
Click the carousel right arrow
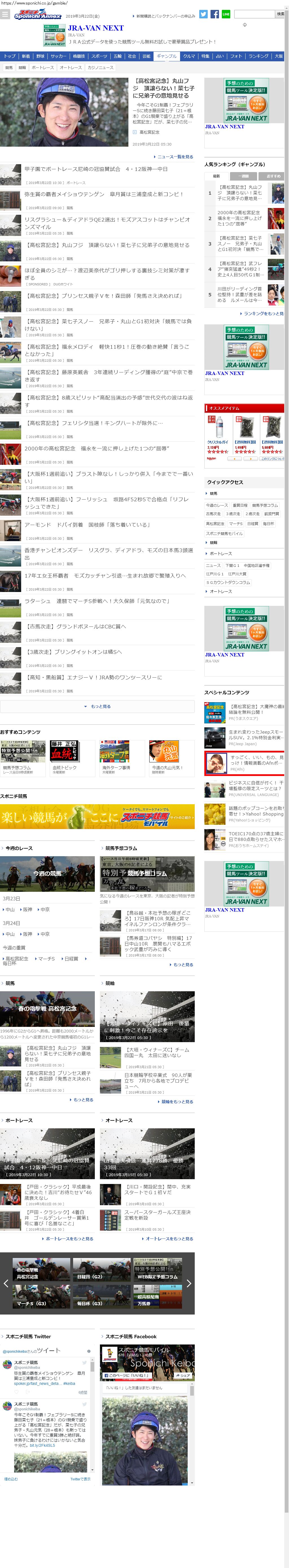coord(189,1284)
